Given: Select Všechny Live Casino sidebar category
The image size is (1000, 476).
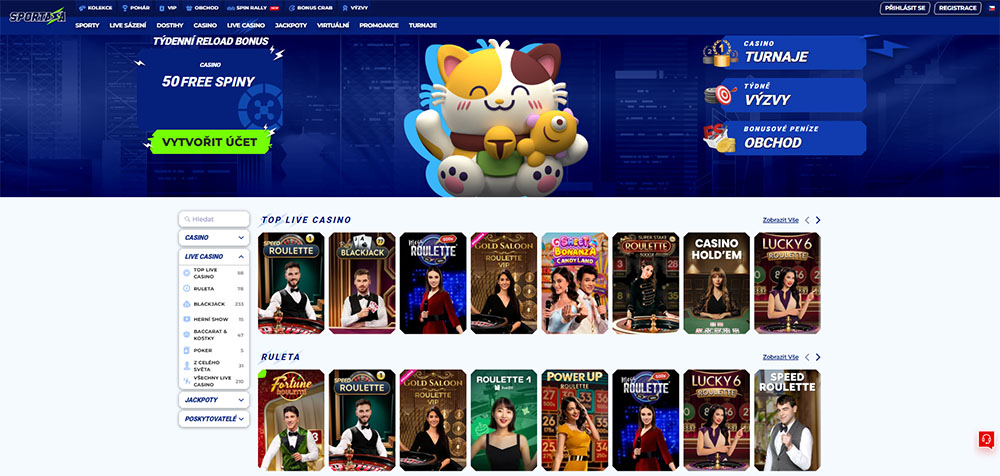Looking at the screenshot, I should [214, 381].
